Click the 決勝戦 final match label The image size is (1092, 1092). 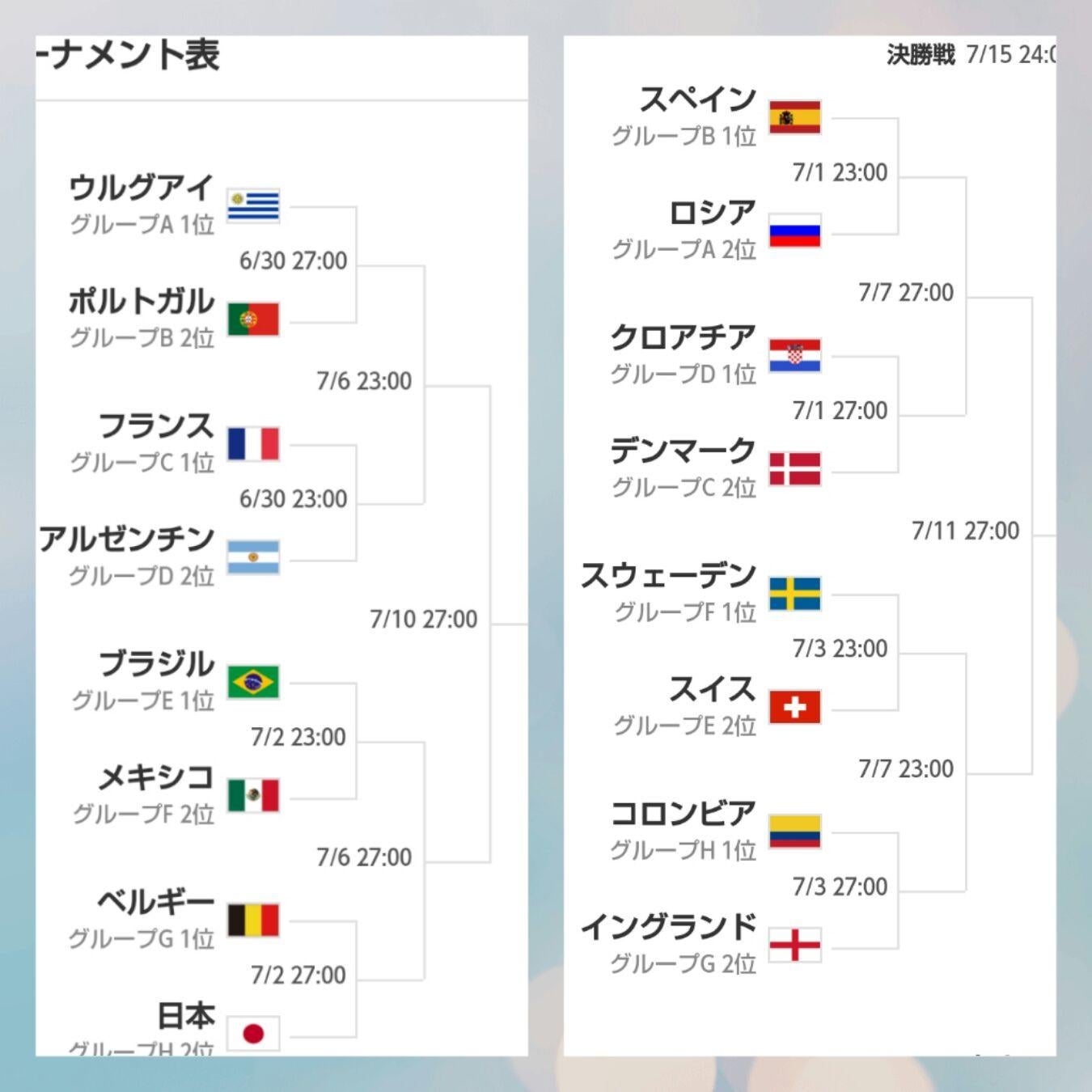(921, 55)
